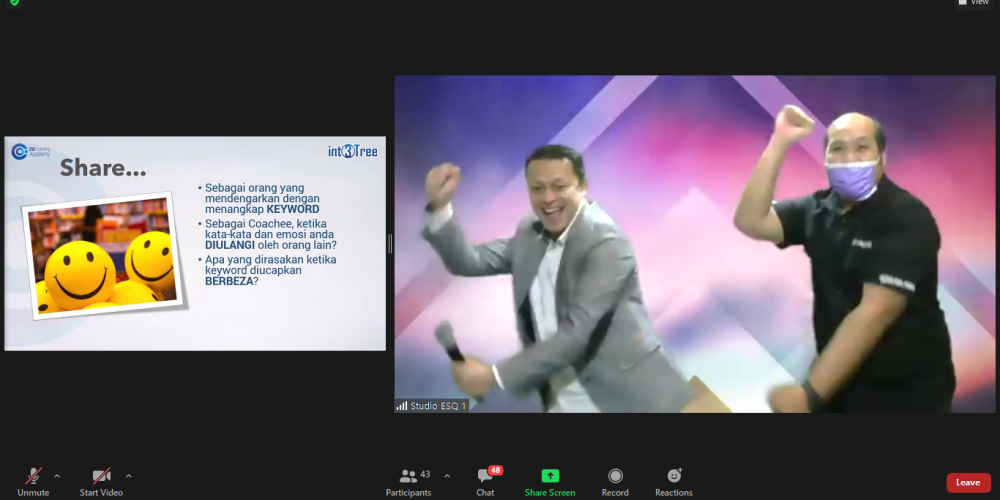
Task: Leave the meeting
Action: tap(968, 482)
